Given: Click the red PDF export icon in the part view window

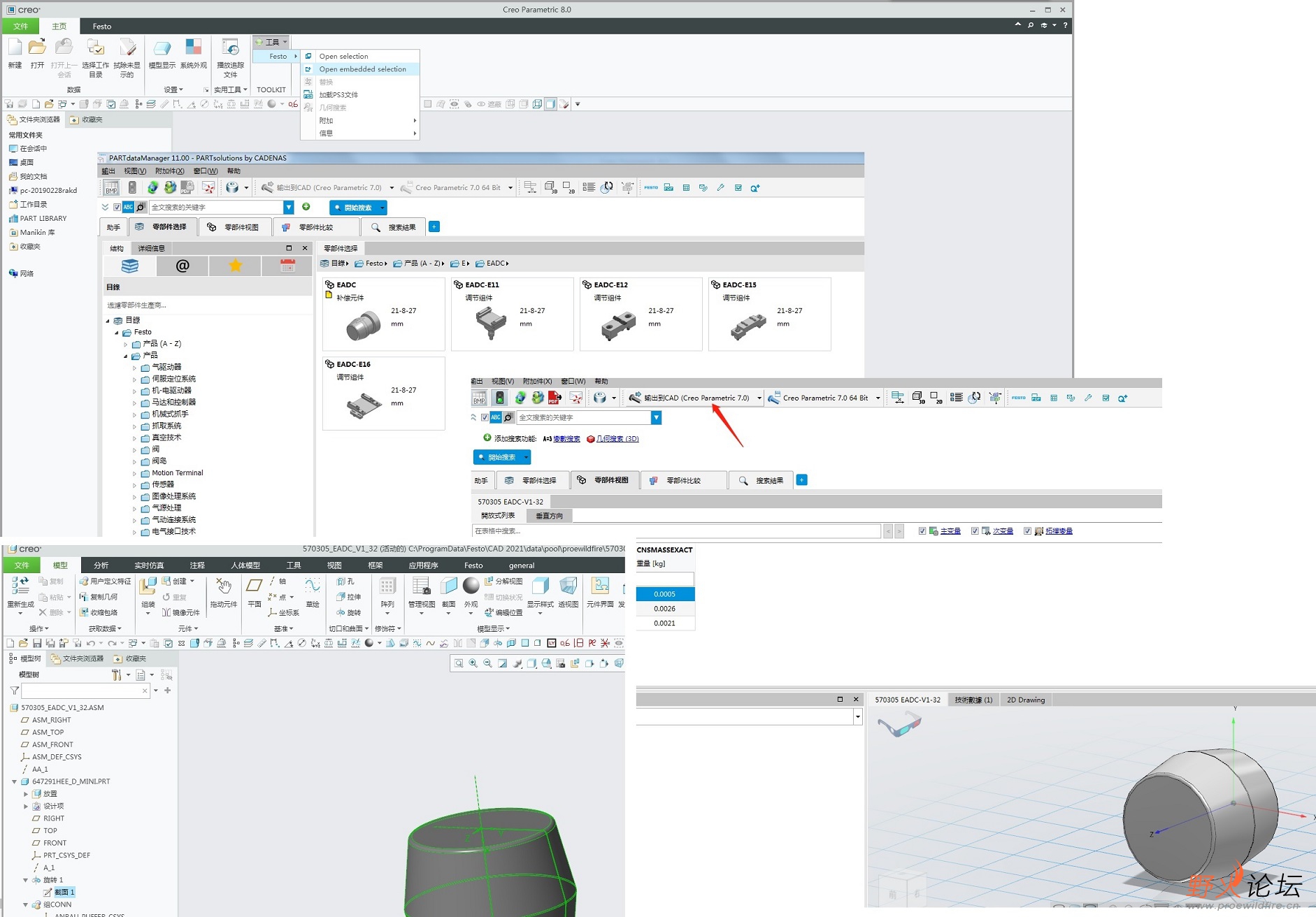Looking at the screenshot, I should [555, 398].
